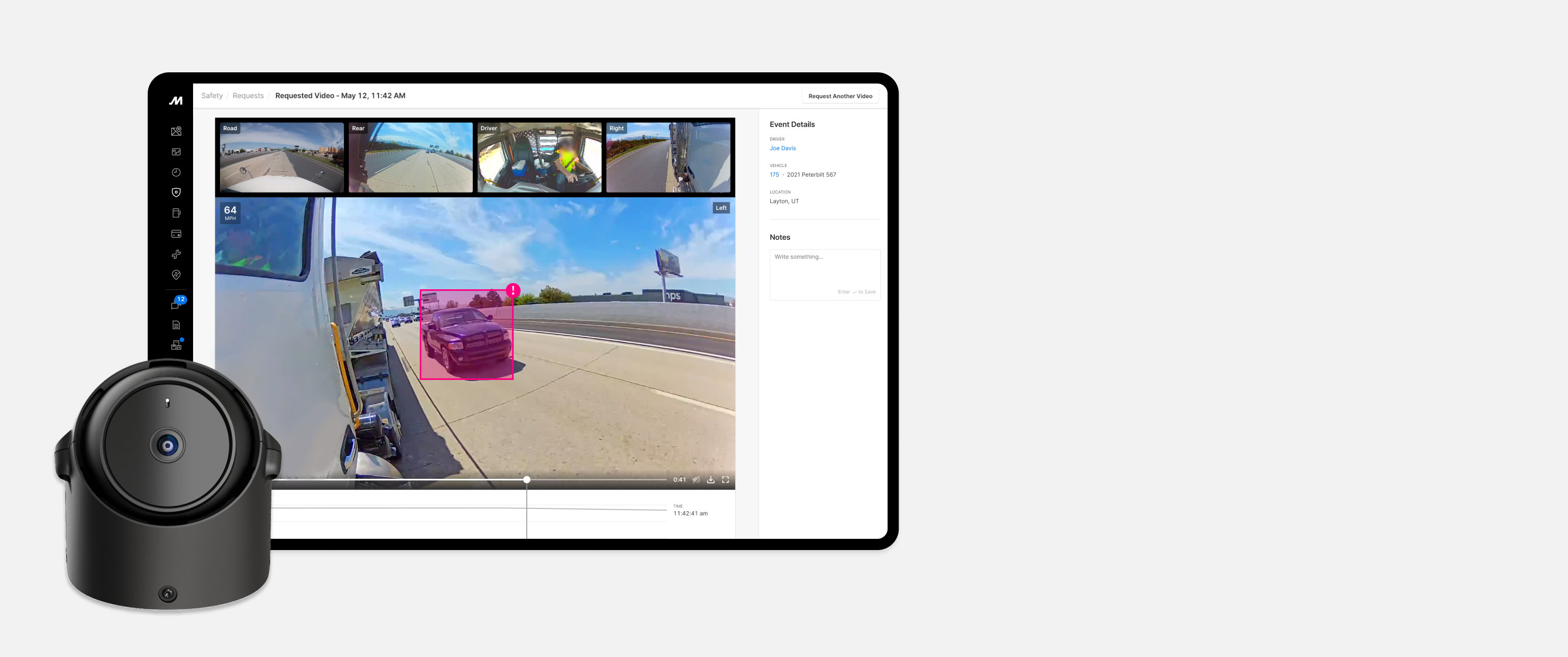Navigate to Requests in the breadcrumb
This screenshot has height=657, width=1568.
pyautogui.click(x=248, y=96)
